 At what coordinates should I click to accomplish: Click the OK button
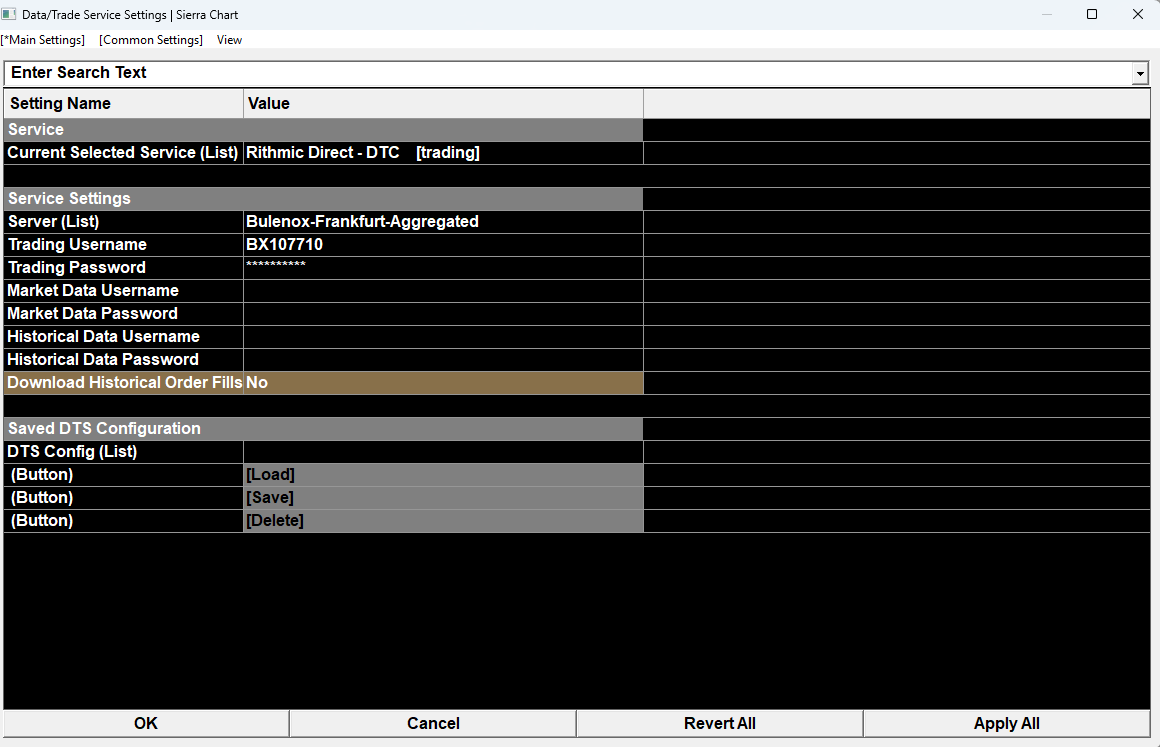(x=146, y=723)
